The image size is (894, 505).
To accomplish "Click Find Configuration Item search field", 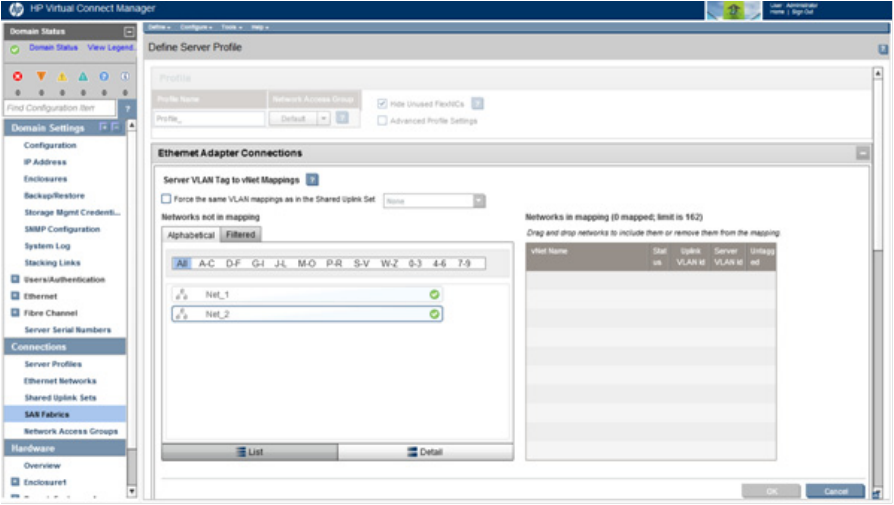I will (60, 108).
